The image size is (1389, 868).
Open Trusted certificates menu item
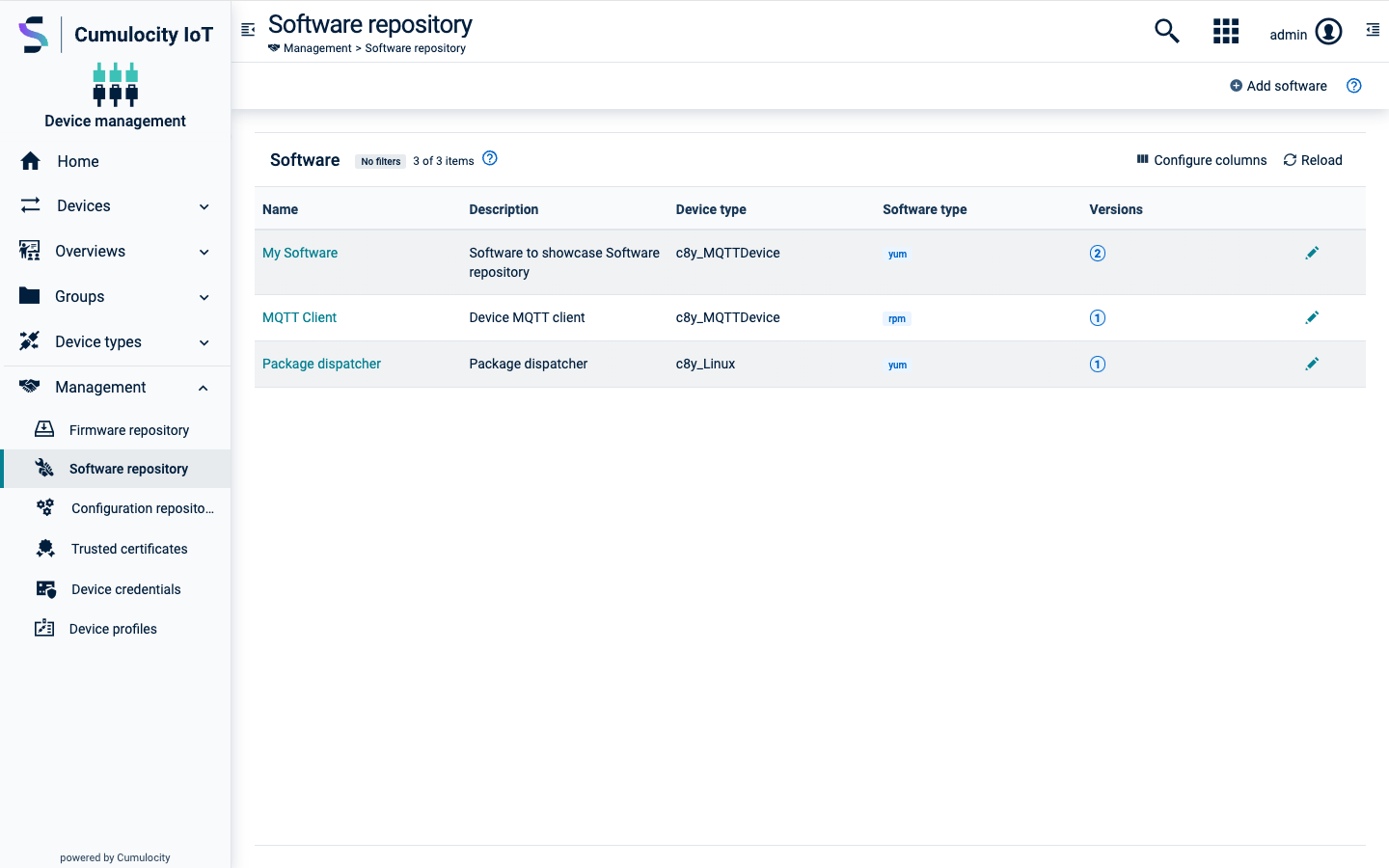click(x=116, y=549)
